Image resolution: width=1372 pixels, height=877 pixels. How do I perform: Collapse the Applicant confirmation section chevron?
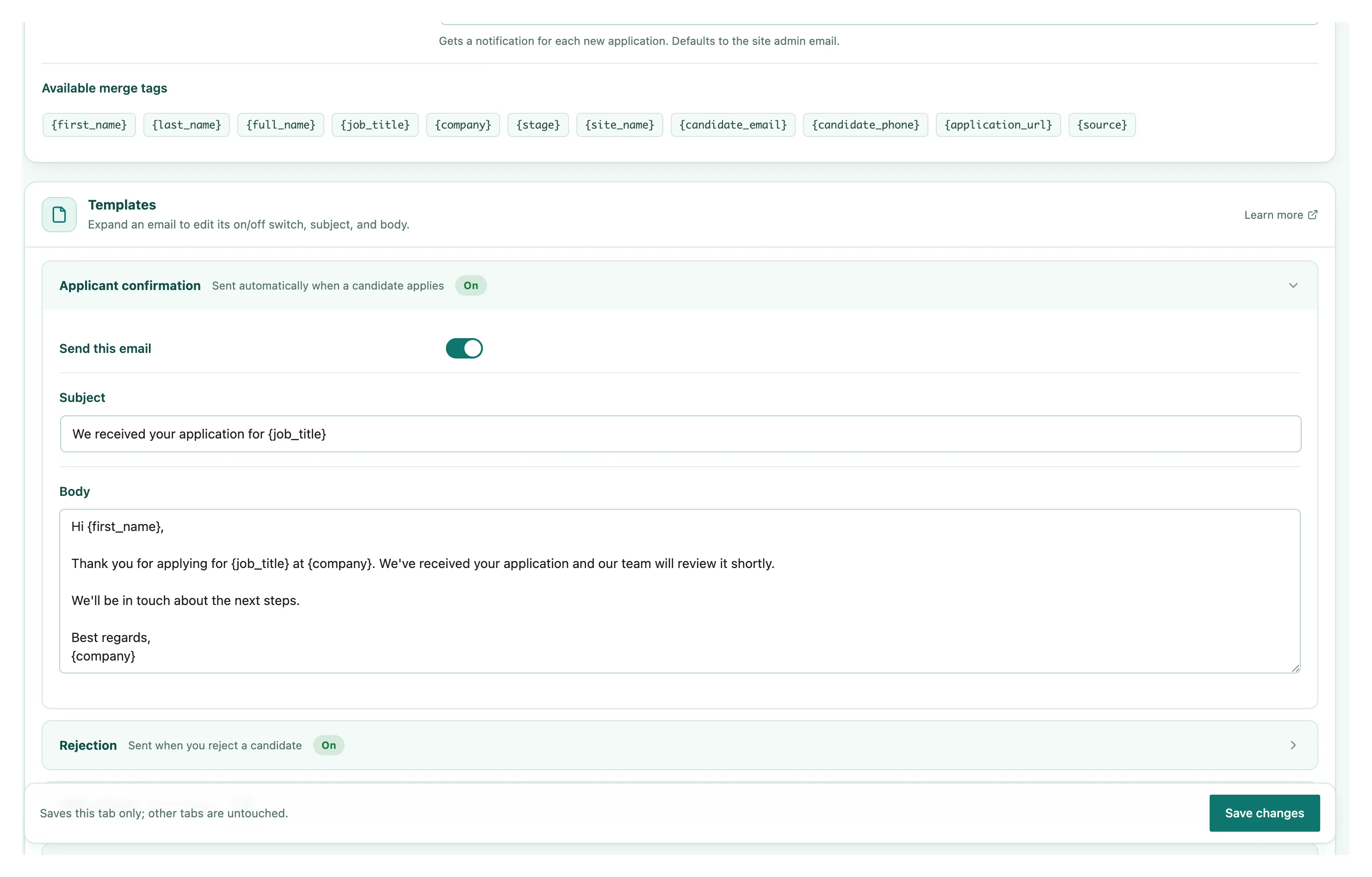(1293, 285)
